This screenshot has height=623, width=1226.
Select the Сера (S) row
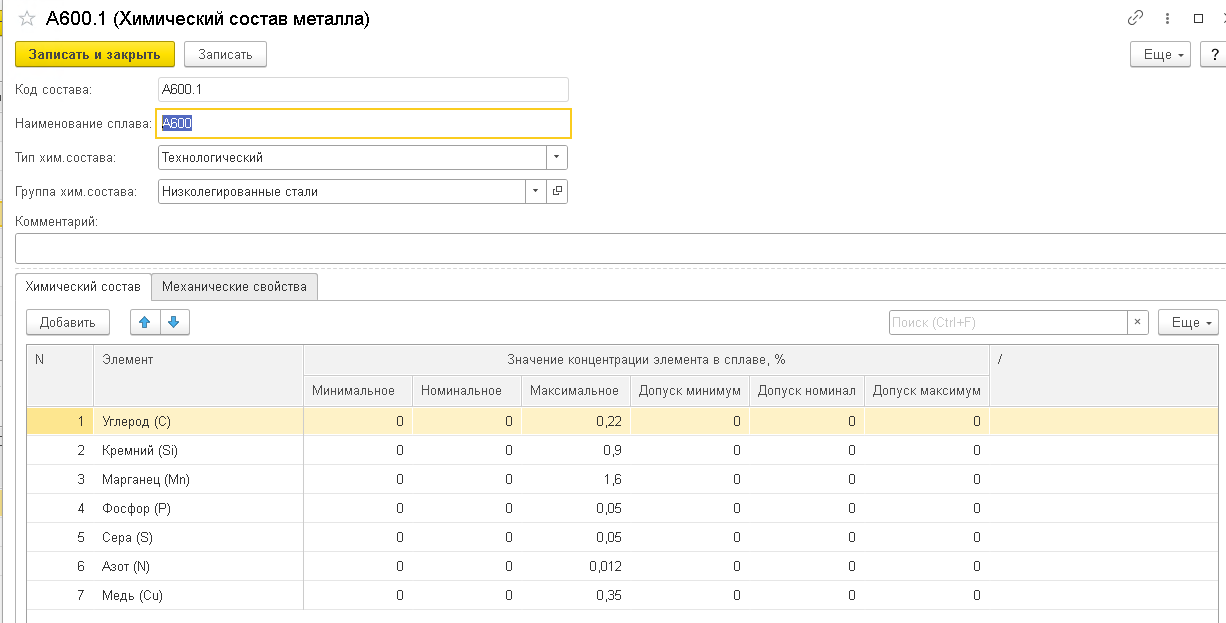click(x=622, y=537)
